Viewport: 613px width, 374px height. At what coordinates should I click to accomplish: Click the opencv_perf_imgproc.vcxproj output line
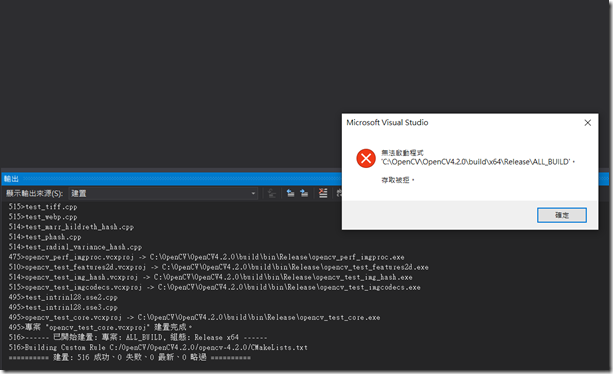pos(206,257)
